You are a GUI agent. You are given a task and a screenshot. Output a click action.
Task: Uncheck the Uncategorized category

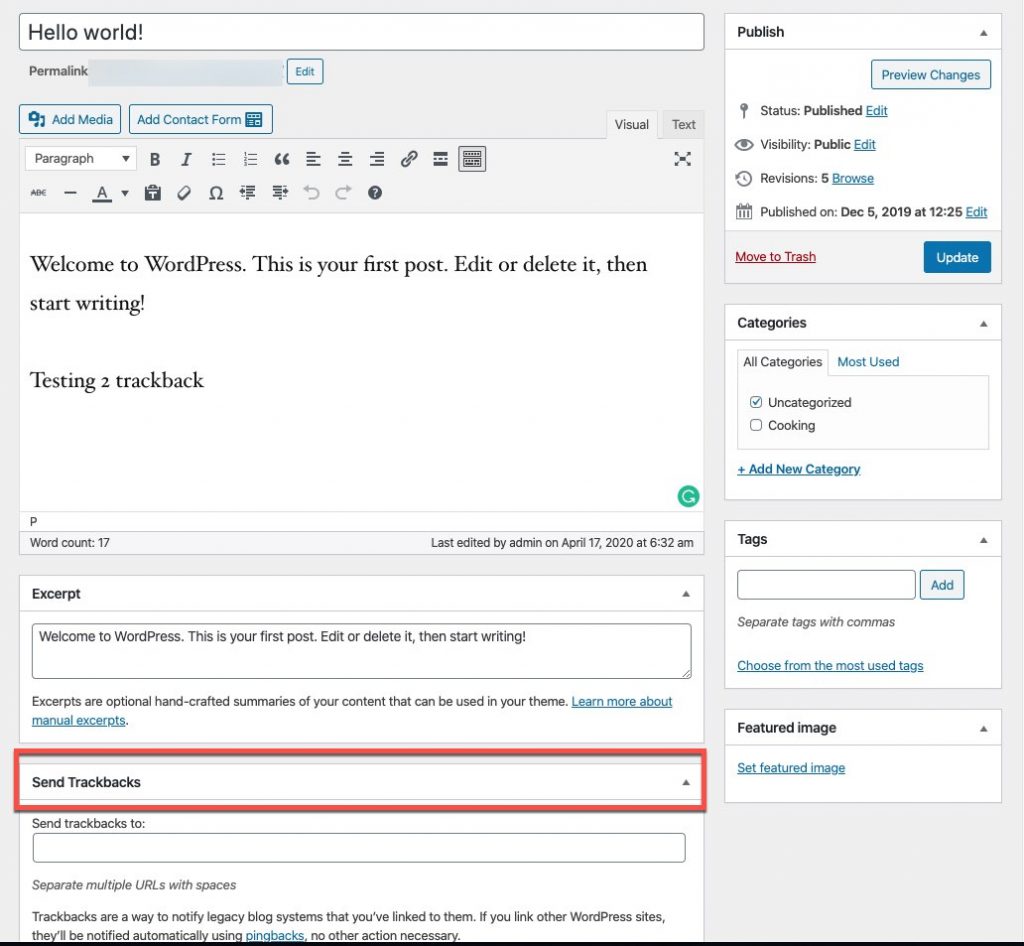(x=756, y=402)
